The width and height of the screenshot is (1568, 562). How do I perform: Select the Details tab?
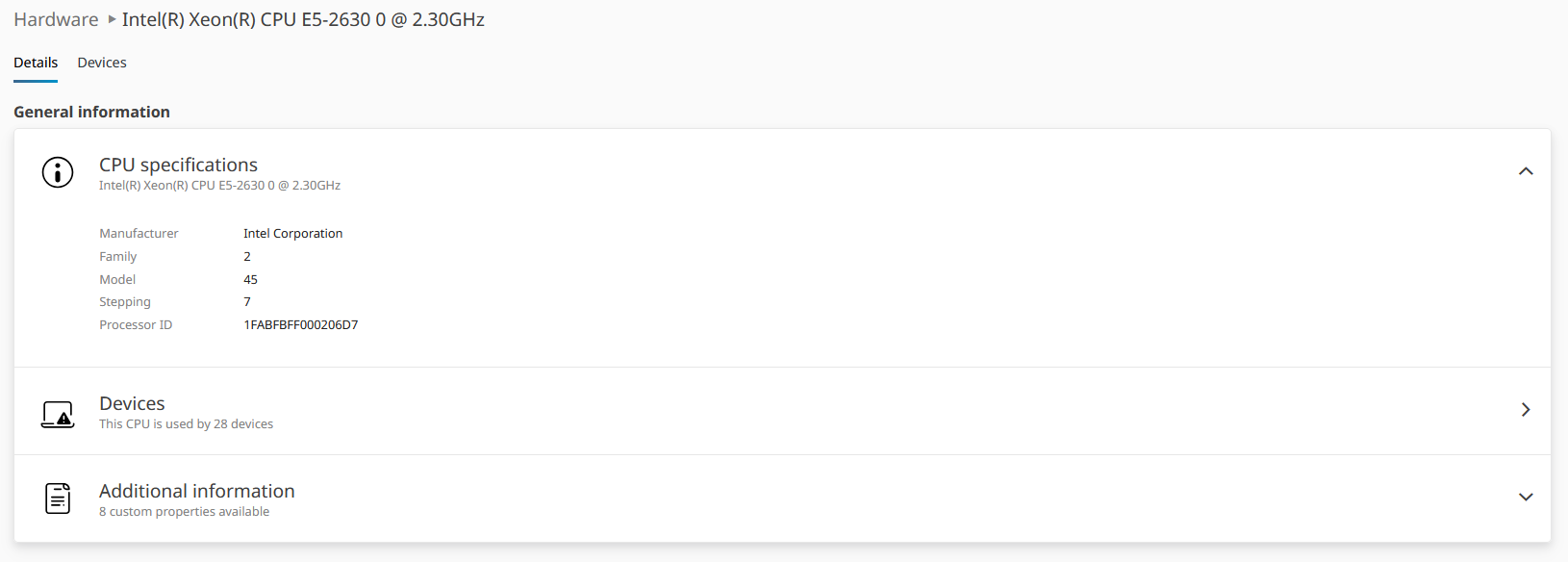click(36, 63)
